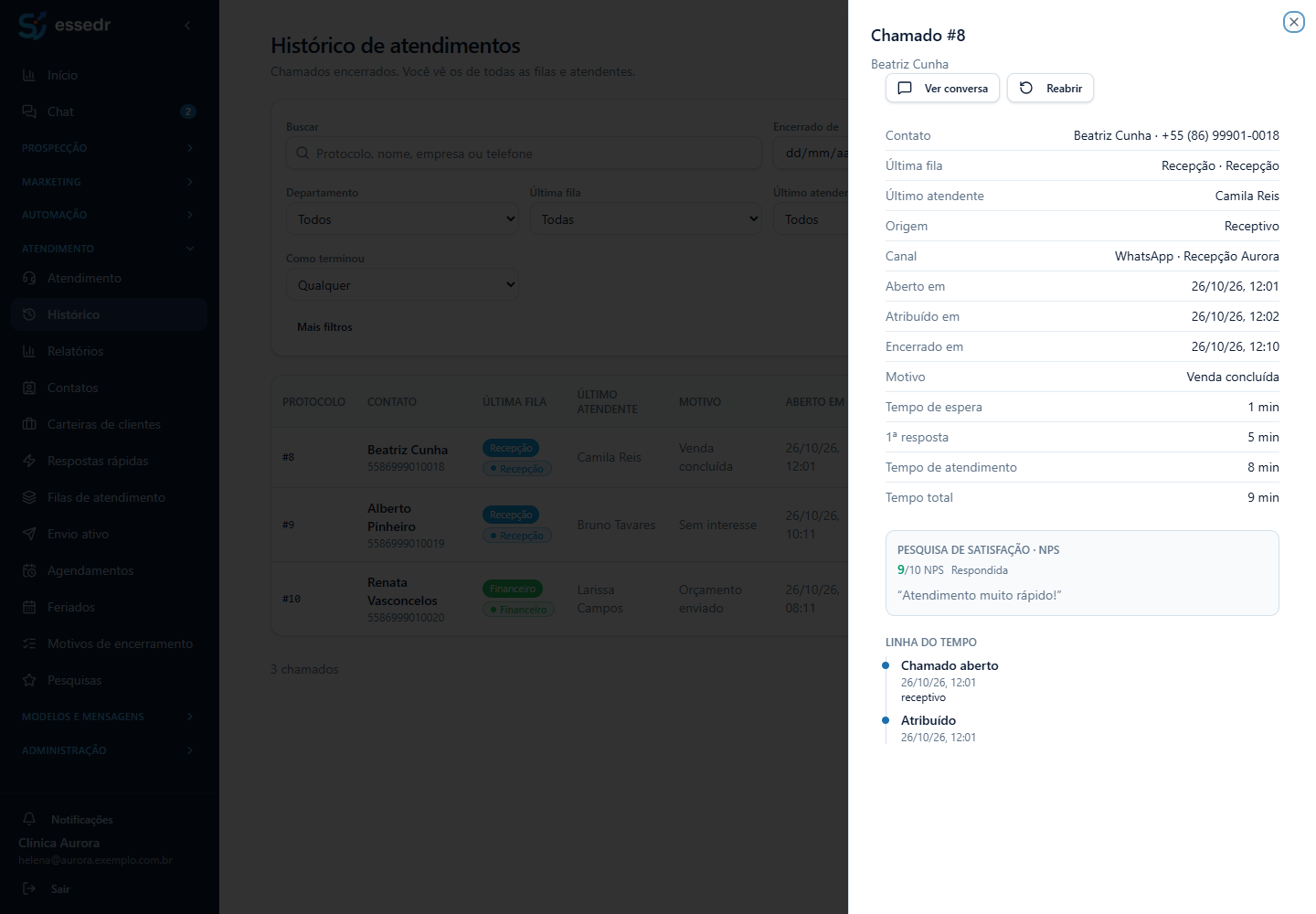Expand the Prospecção section

(x=110, y=148)
